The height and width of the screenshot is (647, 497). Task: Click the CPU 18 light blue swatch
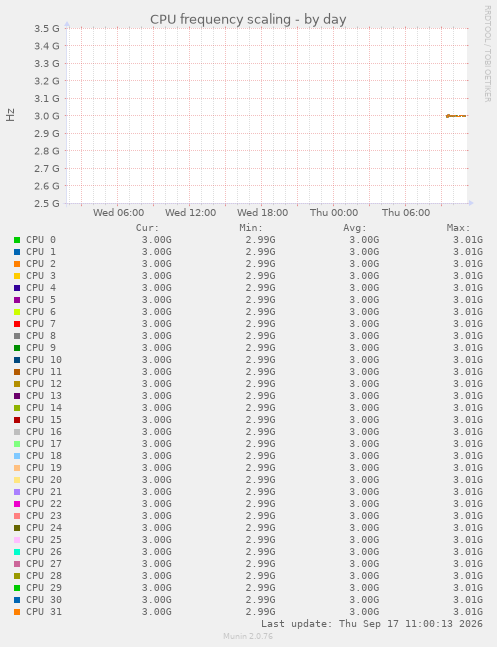pyautogui.click(x=17, y=456)
